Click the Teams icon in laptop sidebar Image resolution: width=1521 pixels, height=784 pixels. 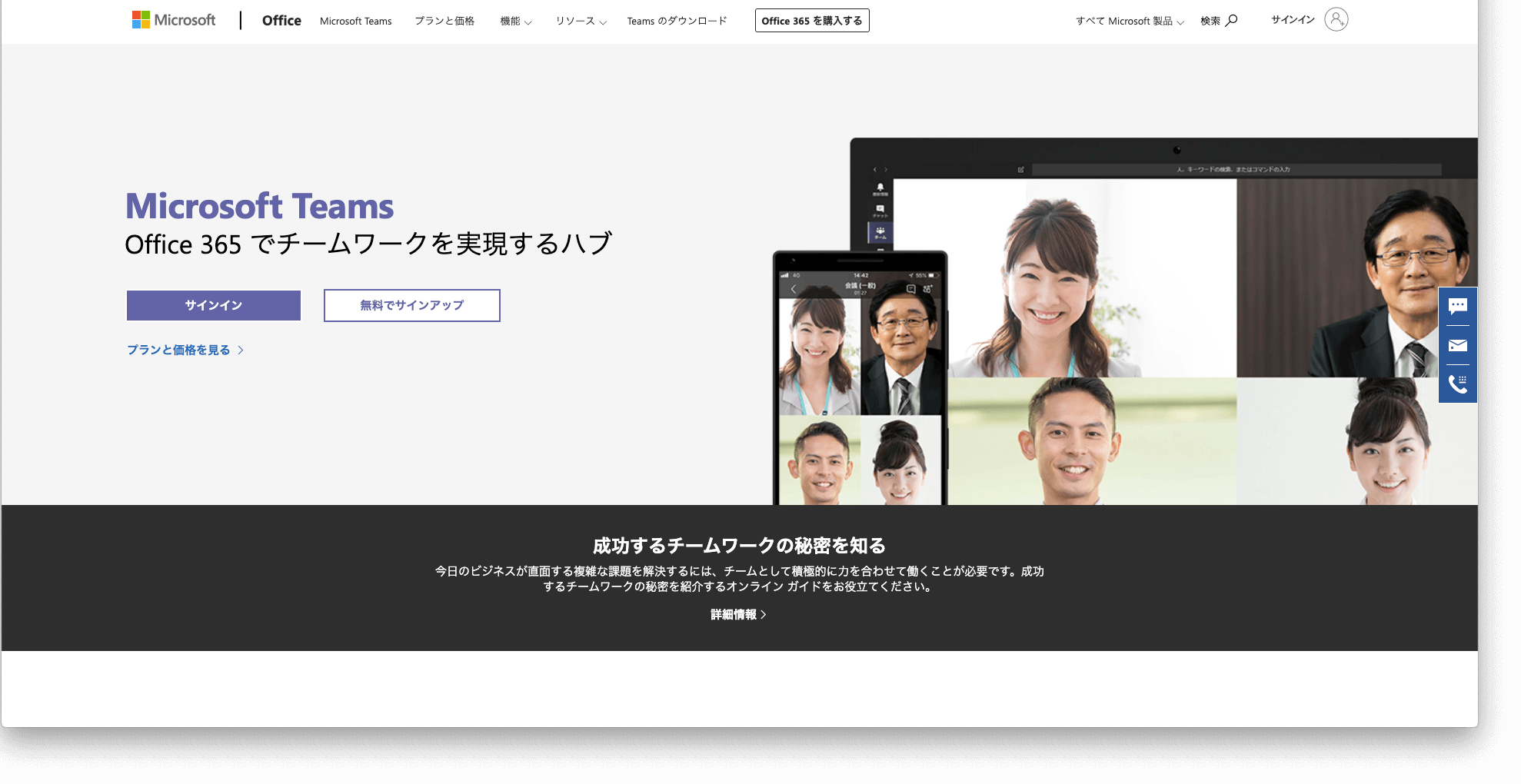coord(880,232)
